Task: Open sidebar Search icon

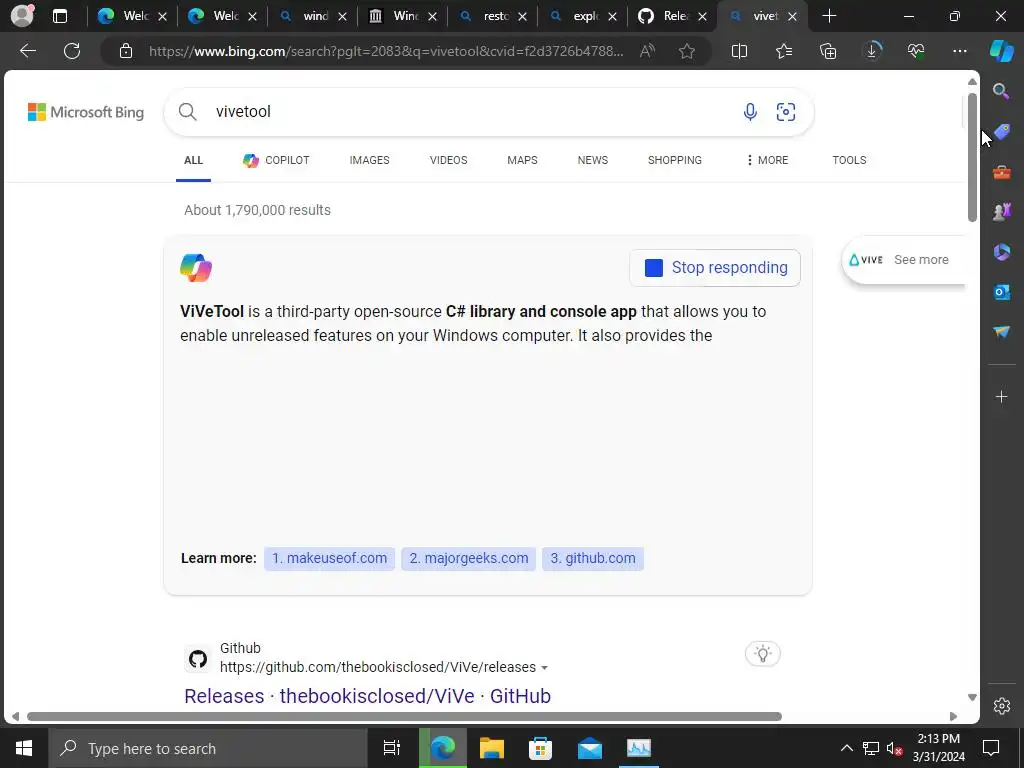Action: (1001, 91)
